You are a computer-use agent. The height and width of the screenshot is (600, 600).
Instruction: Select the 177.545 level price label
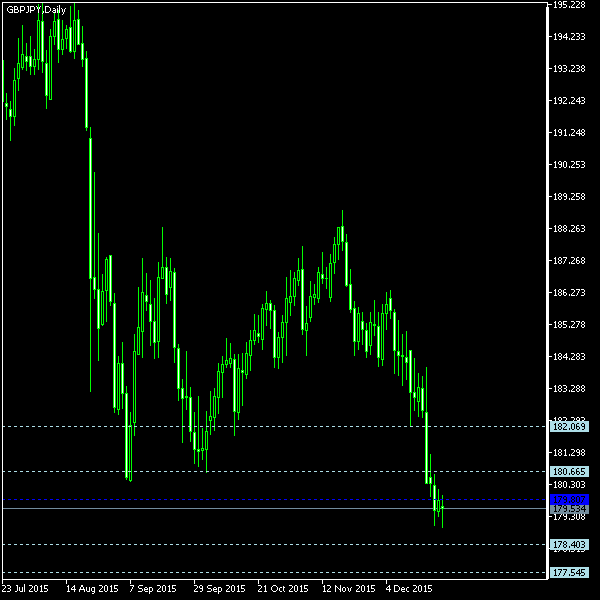click(x=569, y=573)
